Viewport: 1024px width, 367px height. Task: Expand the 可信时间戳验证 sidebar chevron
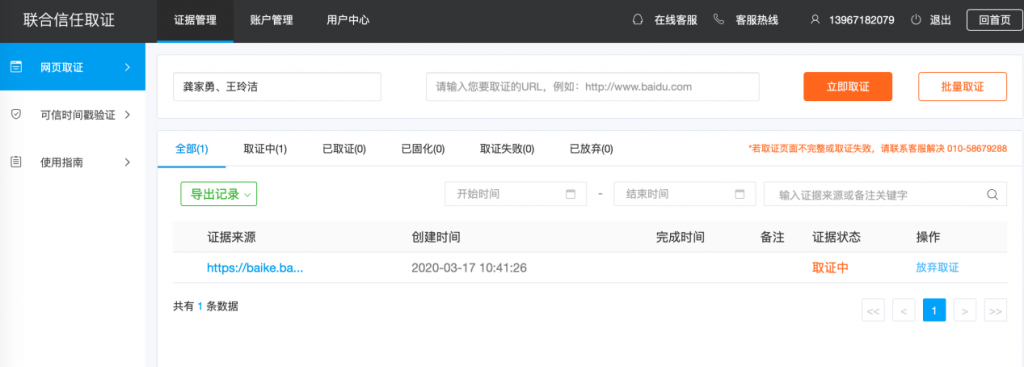click(127, 114)
